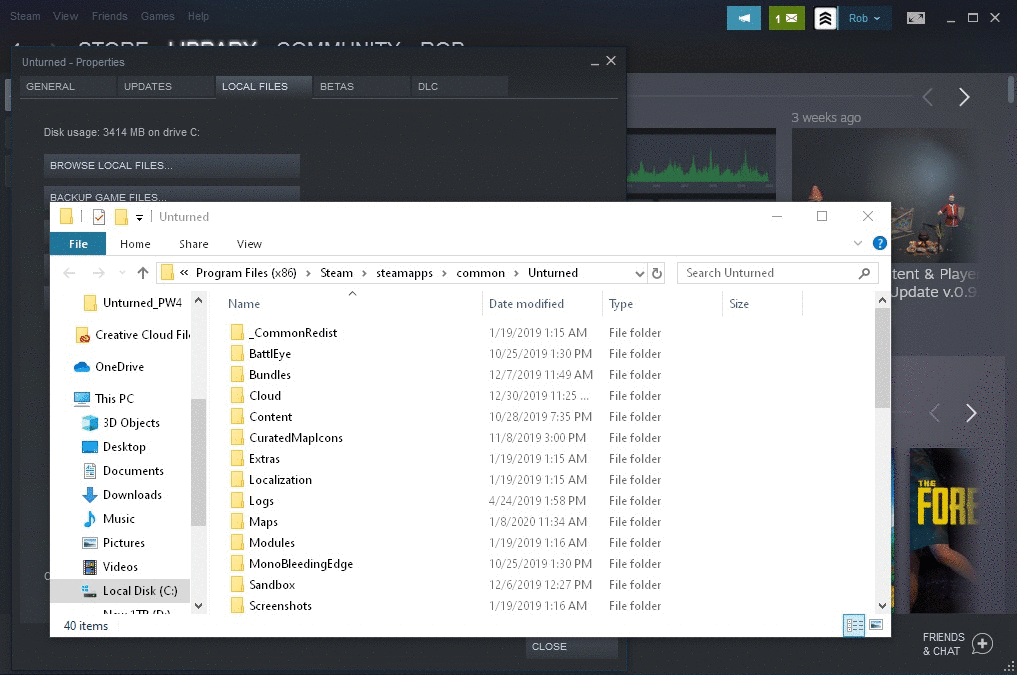Click the Friends & Chat plus icon

click(x=982, y=644)
